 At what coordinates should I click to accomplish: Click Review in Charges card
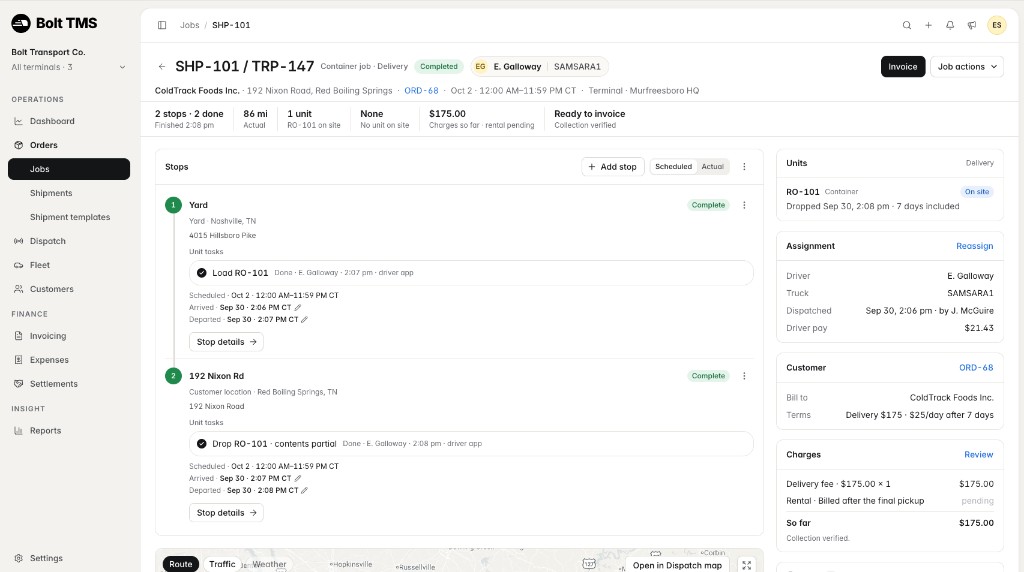(978, 454)
